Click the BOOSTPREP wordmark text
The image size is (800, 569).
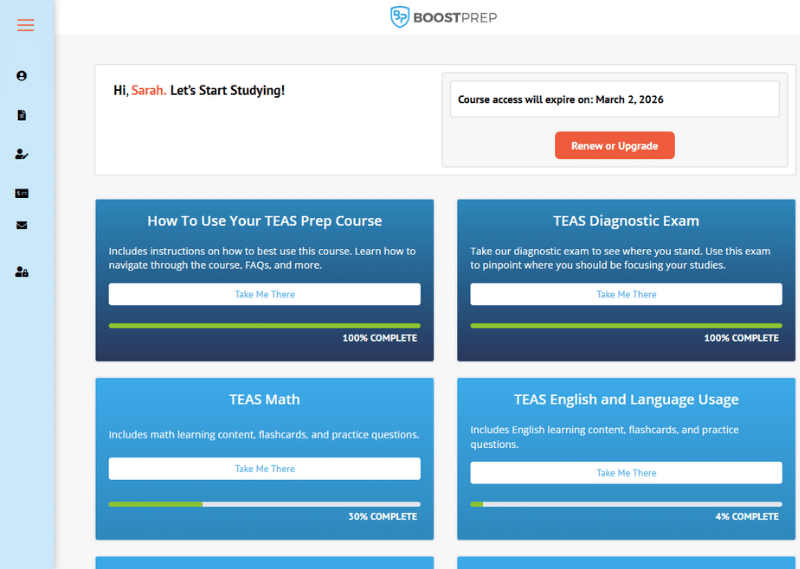(455, 18)
